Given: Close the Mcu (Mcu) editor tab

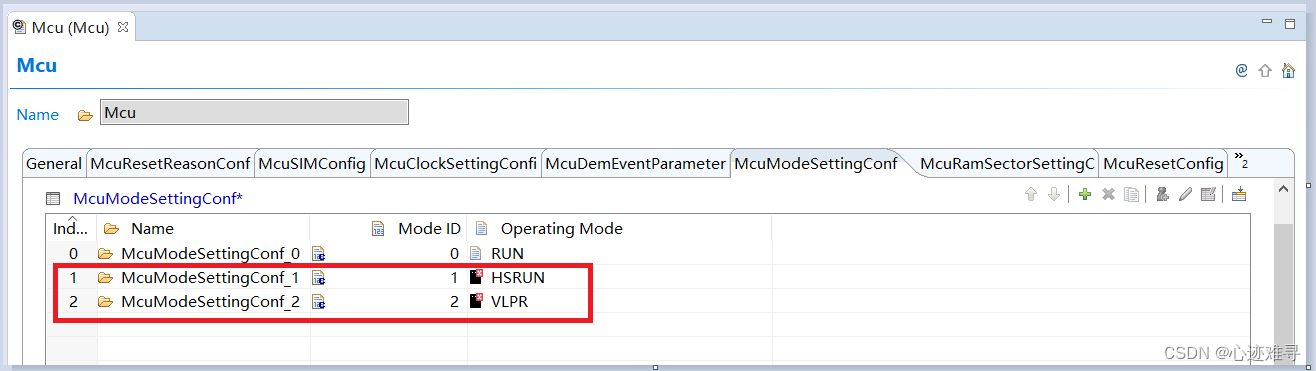Looking at the screenshot, I should 123,27.
